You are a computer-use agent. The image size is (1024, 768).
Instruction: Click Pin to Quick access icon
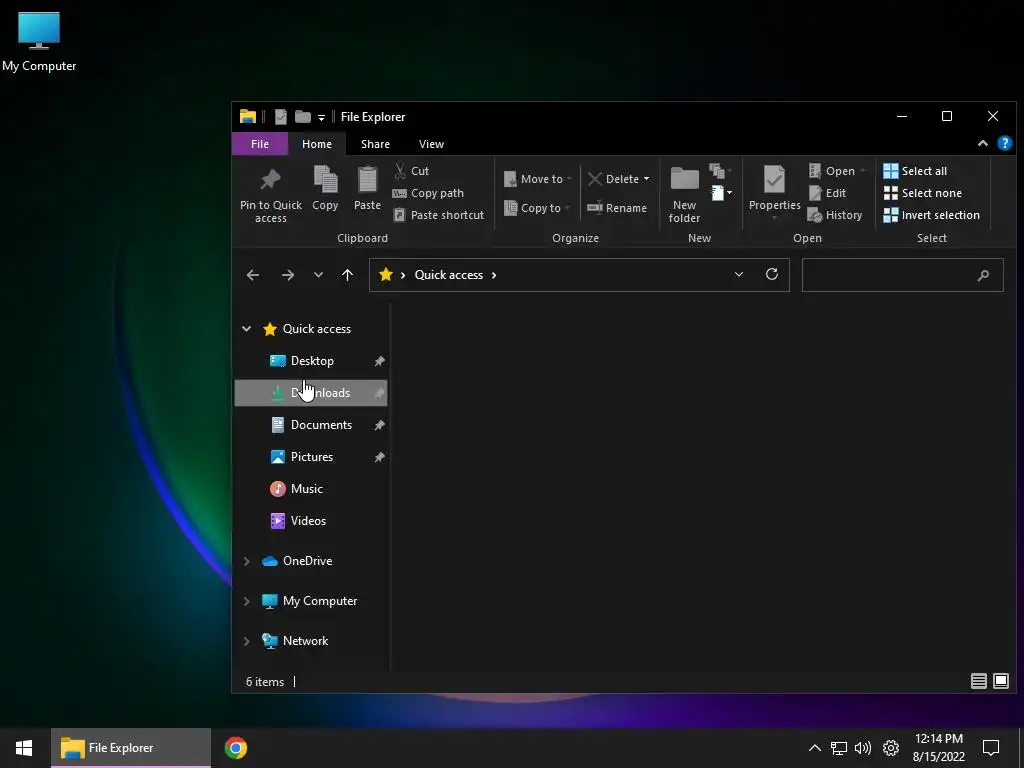click(x=270, y=180)
